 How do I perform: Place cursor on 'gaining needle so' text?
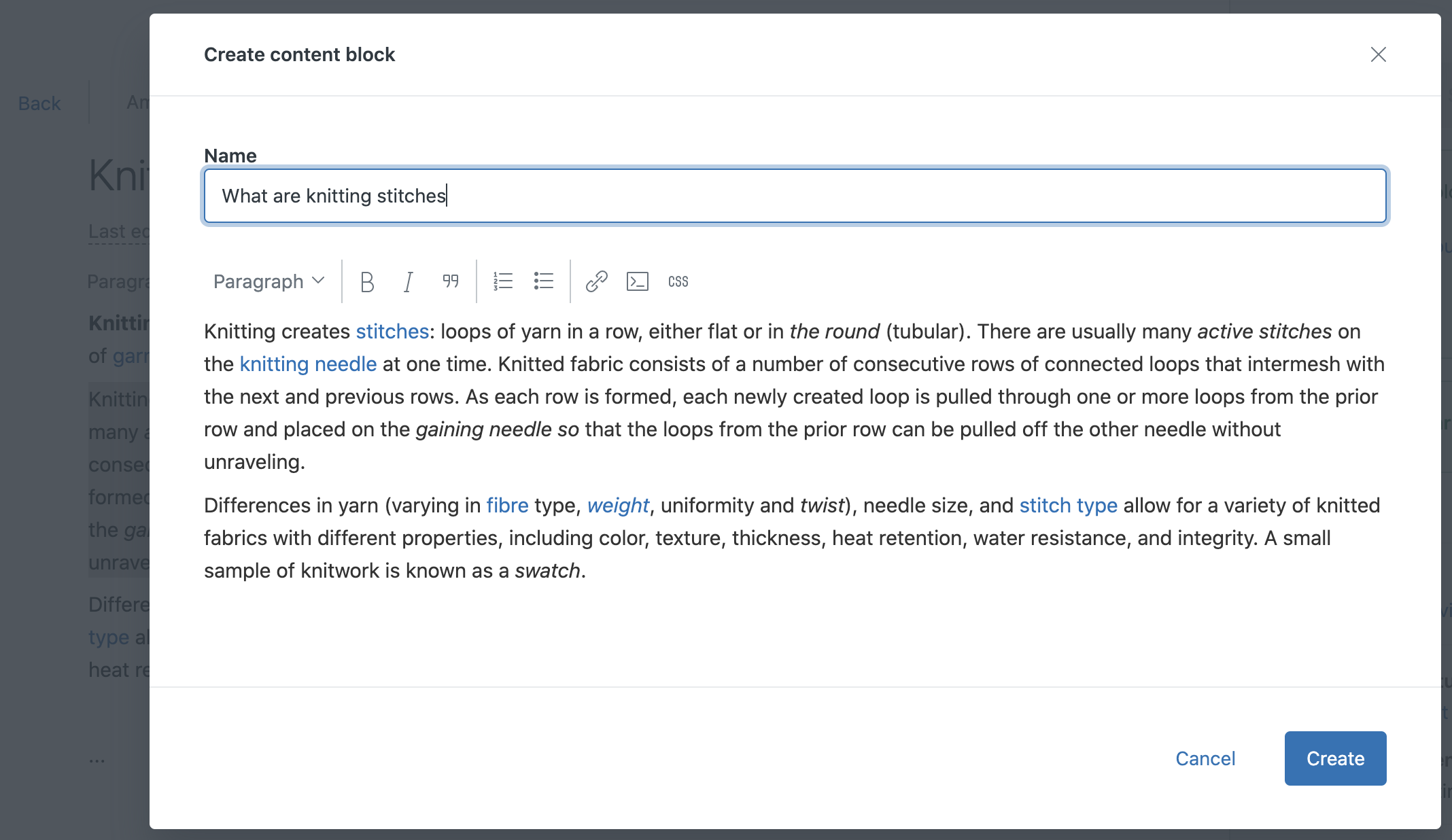tap(497, 430)
